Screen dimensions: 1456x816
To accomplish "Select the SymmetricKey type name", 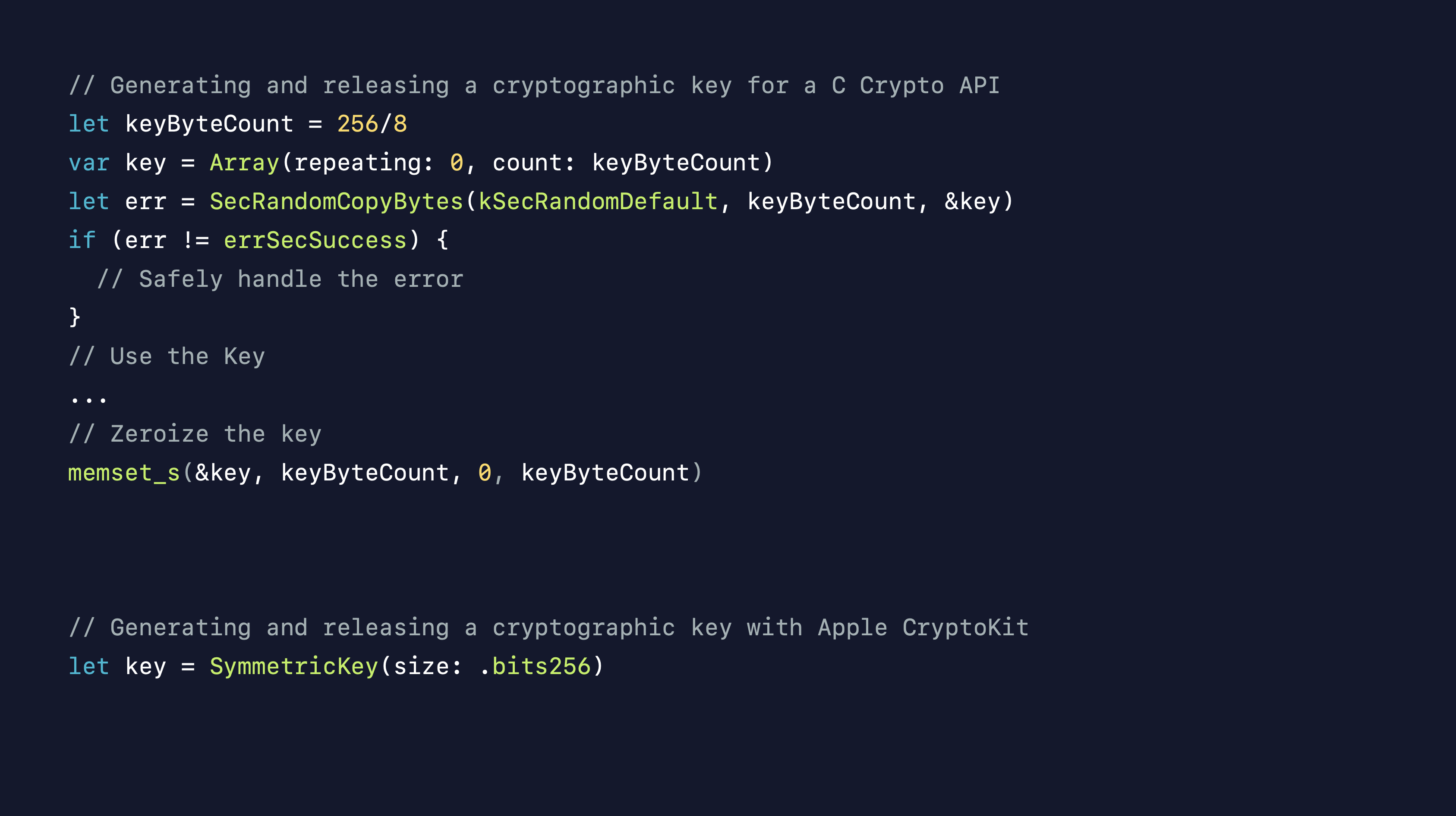I will click(x=294, y=667).
